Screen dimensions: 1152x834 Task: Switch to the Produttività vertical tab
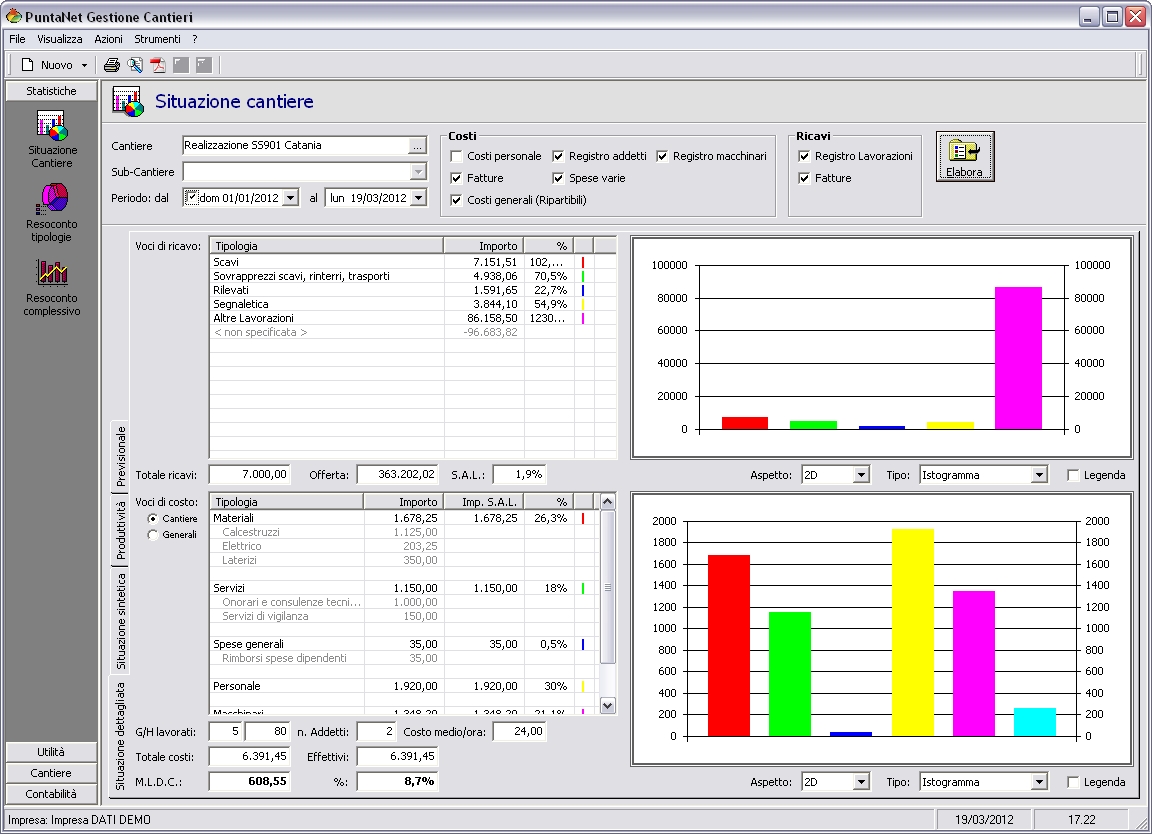120,530
